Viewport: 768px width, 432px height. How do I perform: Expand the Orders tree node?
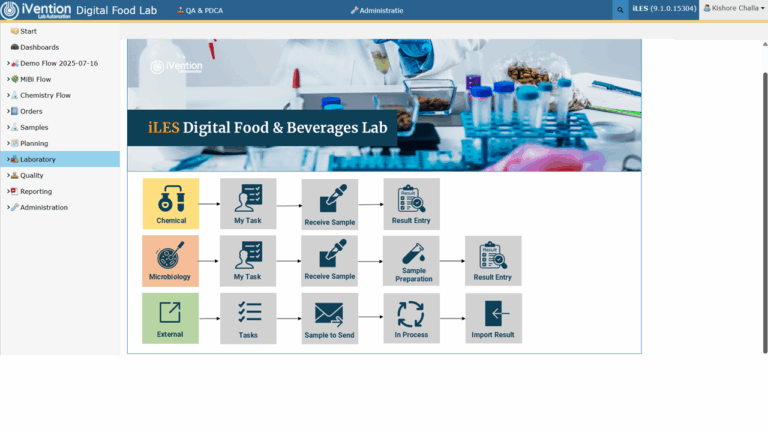(8, 111)
